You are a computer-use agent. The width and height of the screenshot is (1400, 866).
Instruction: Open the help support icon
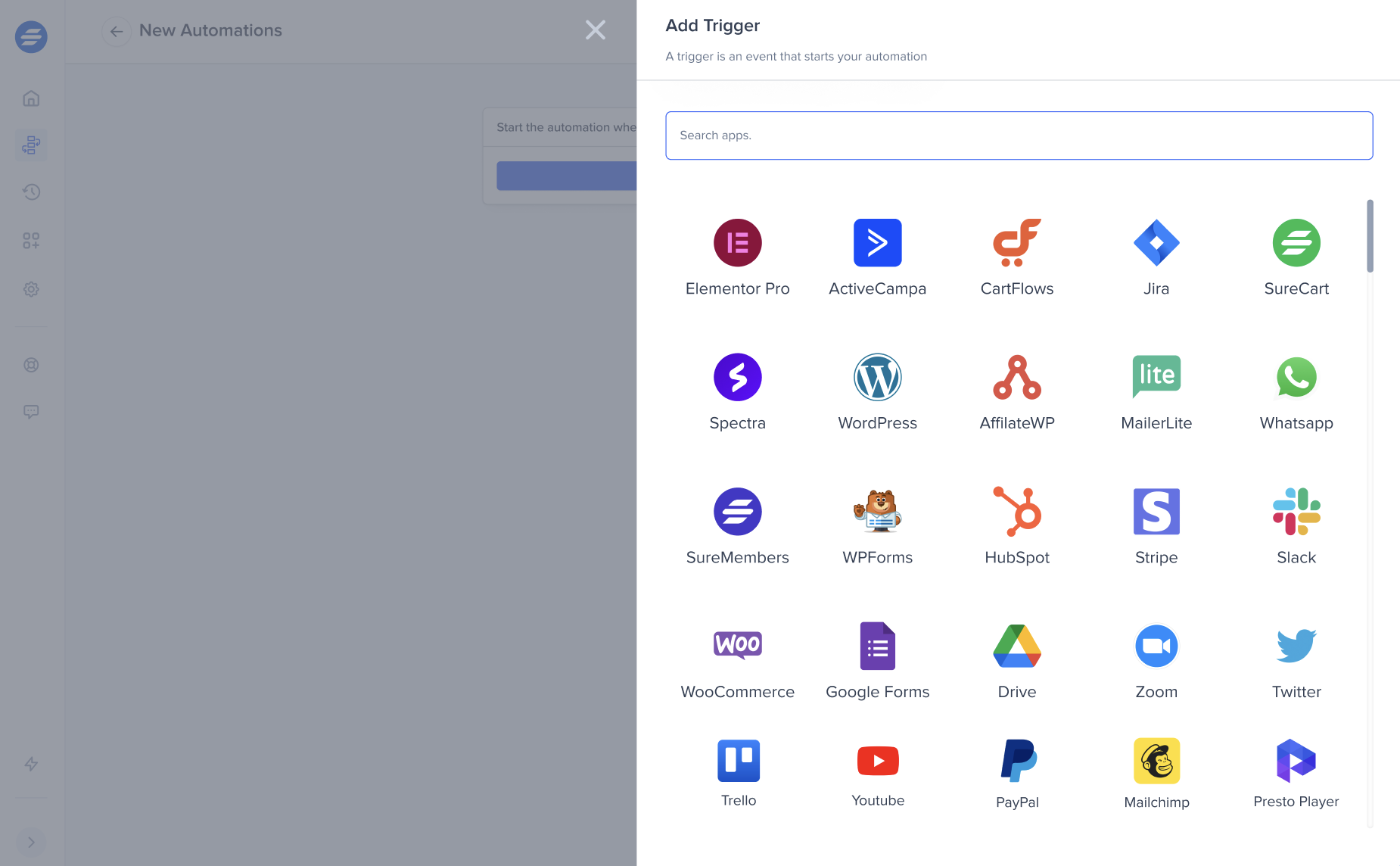tap(31, 364)
